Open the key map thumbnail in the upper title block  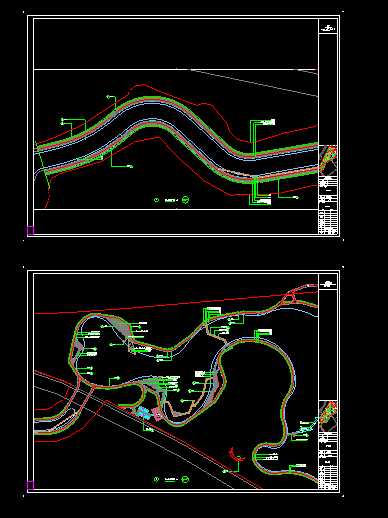(328, 160)
